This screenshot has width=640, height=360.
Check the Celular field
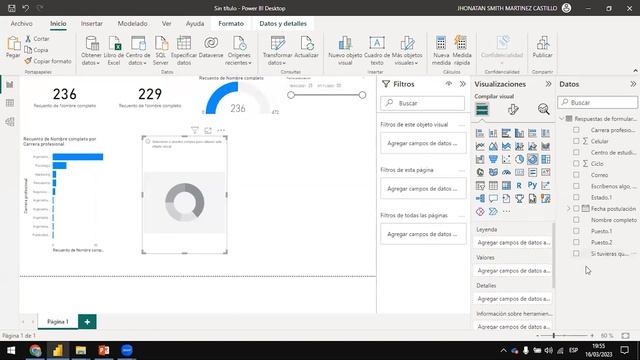pyautogui.click(x=576, y=141)
